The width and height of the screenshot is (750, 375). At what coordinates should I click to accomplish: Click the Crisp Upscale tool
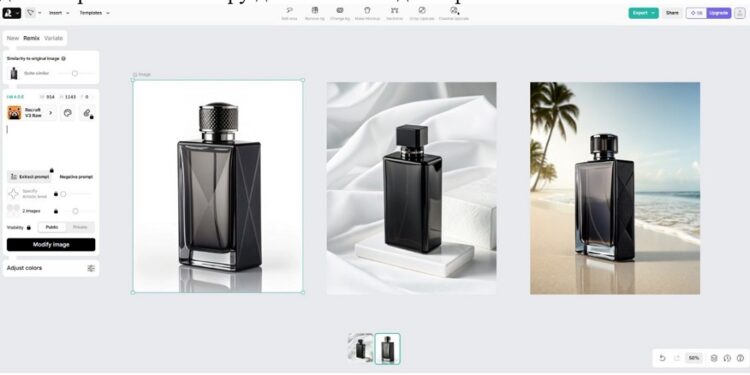pyautogui.click(x=422, y=13)
